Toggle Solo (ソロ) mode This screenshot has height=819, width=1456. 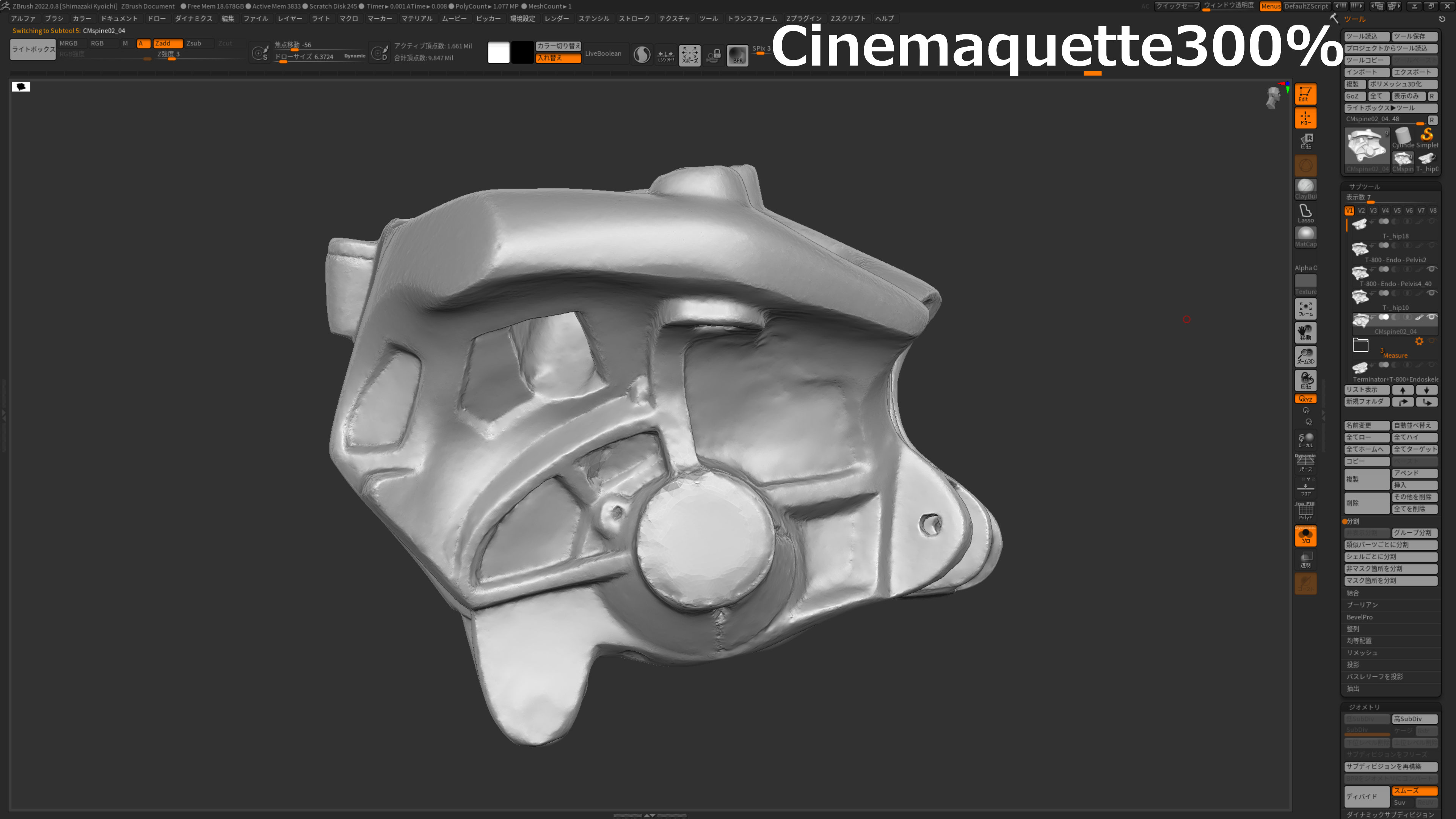click(1305, 536)
